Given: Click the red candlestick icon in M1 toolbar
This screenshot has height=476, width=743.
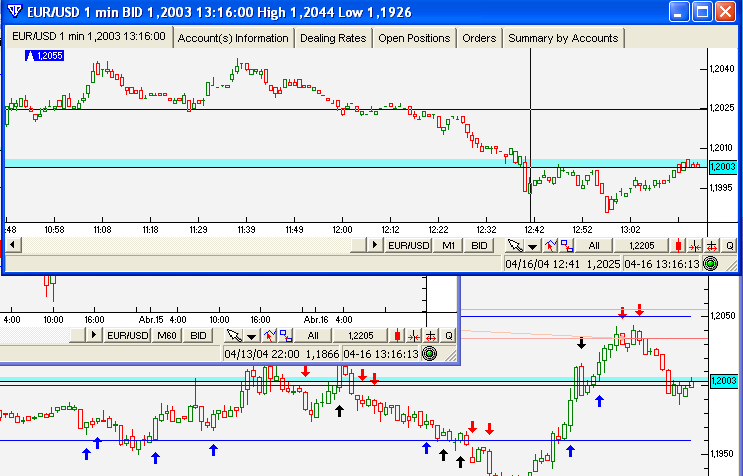Looking at the screenshot, I should [679, 245].
